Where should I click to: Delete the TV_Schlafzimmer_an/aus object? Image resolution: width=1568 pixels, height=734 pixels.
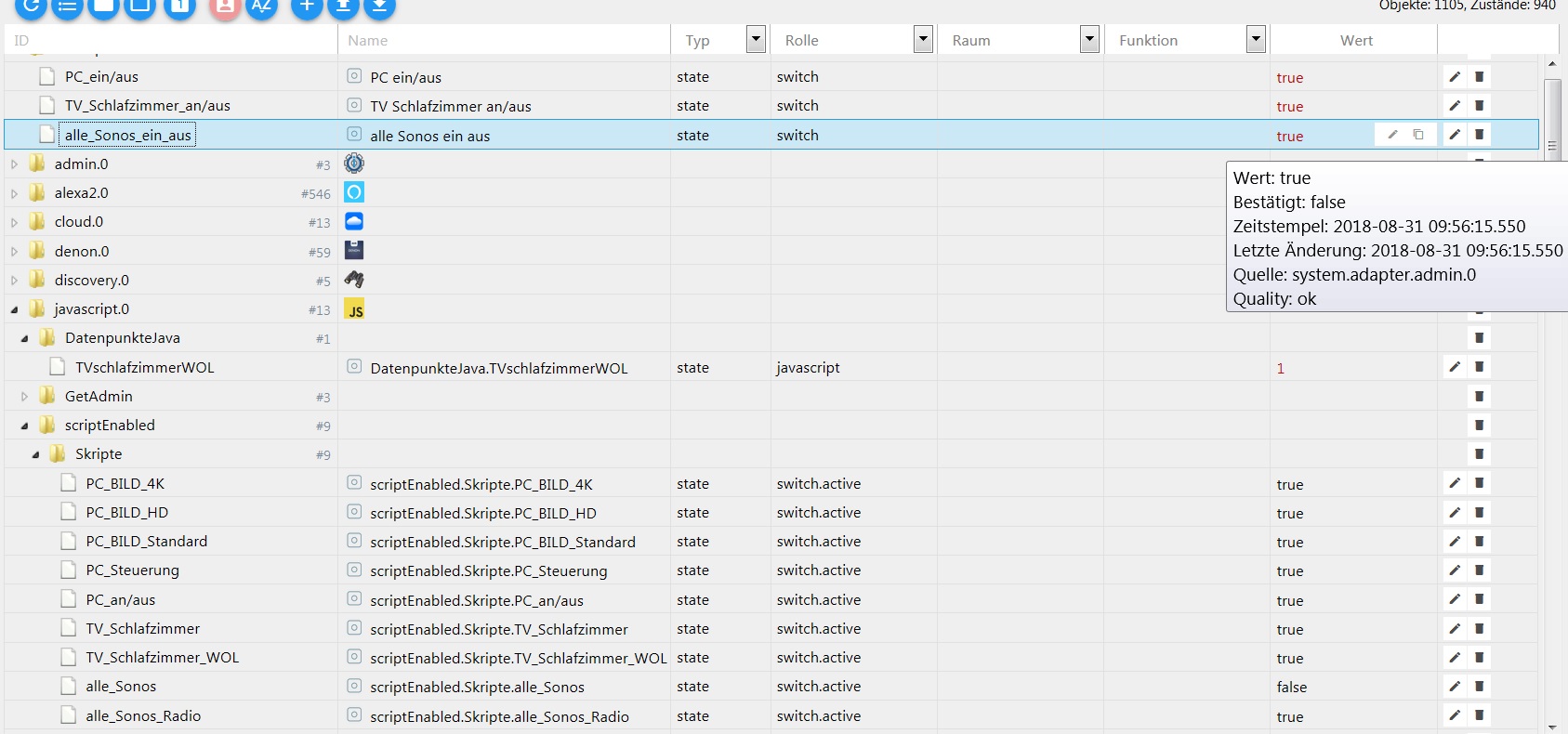pyautogui.click(x=1479, y=106)
